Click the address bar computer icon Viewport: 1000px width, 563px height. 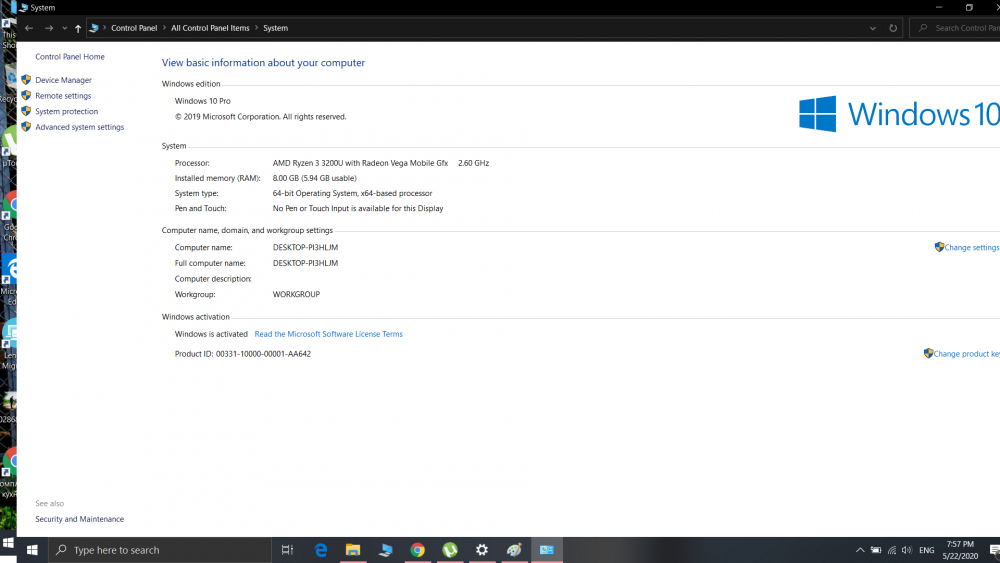(x=94, y=28)
